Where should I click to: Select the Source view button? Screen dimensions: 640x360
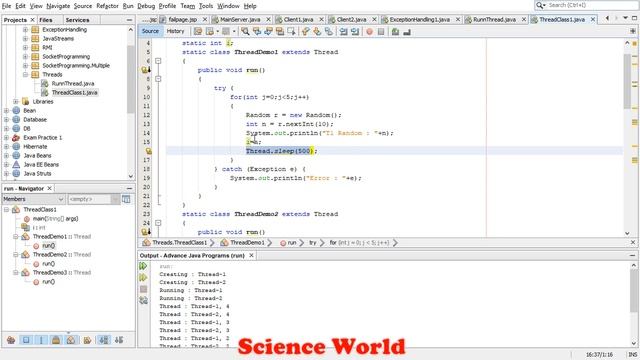(x=150, y=31)
